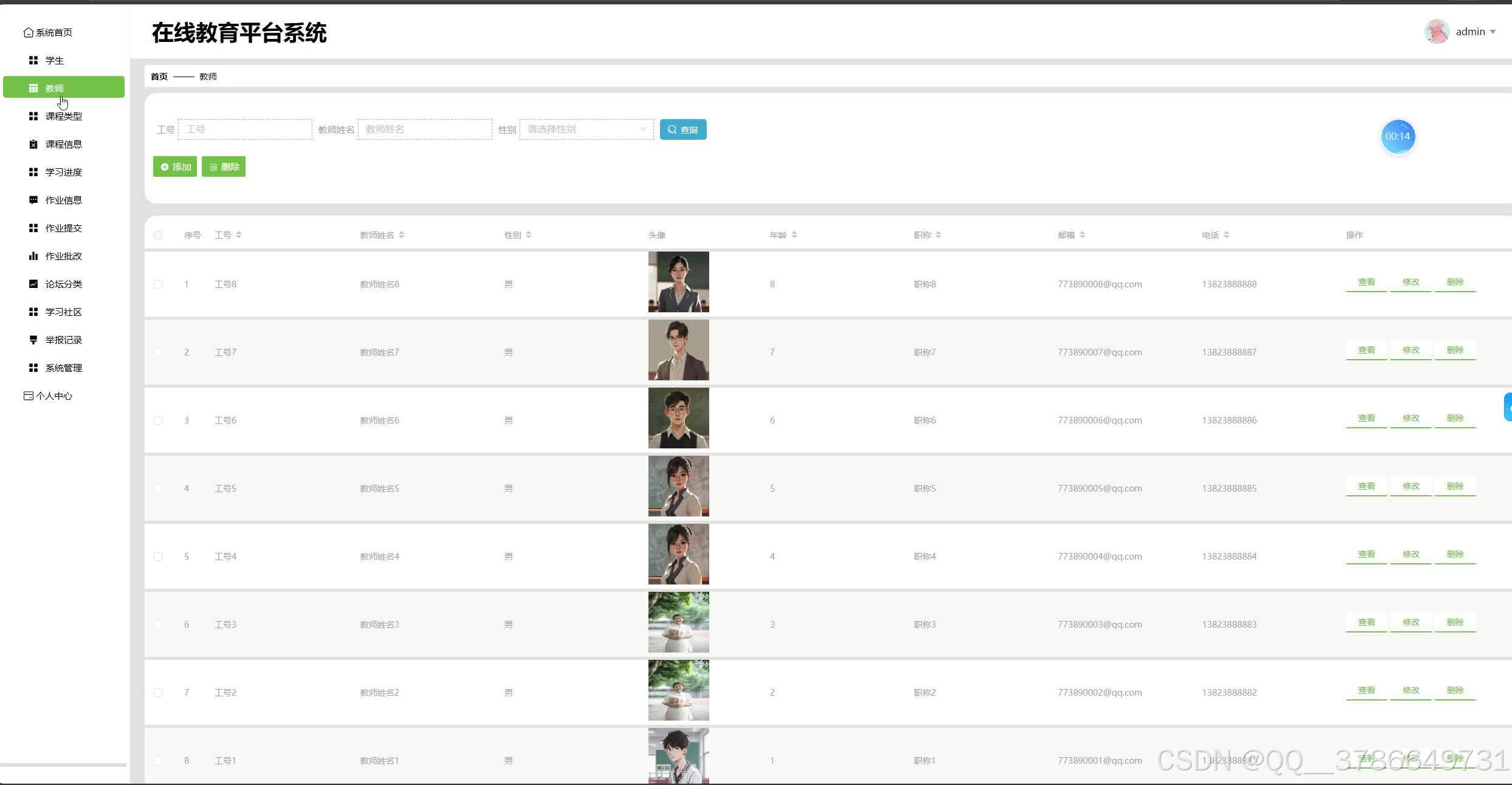
Task: Click 修改 for teacher 教师姓名7
Action: pyautogui.click(x=1411, y=351)
